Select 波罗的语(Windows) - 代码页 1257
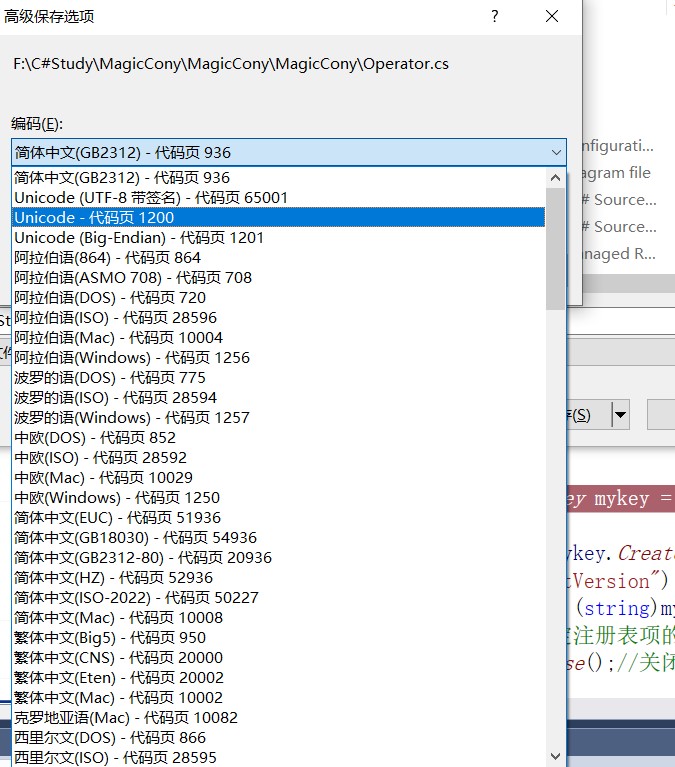The image size is (675, 767). tap(278, 418)
